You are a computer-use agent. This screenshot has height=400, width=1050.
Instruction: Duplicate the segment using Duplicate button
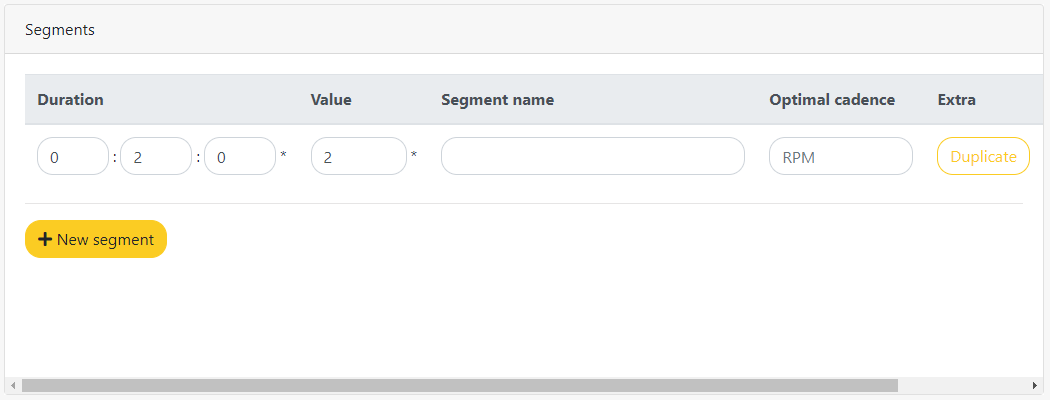(x=983, y=156)
